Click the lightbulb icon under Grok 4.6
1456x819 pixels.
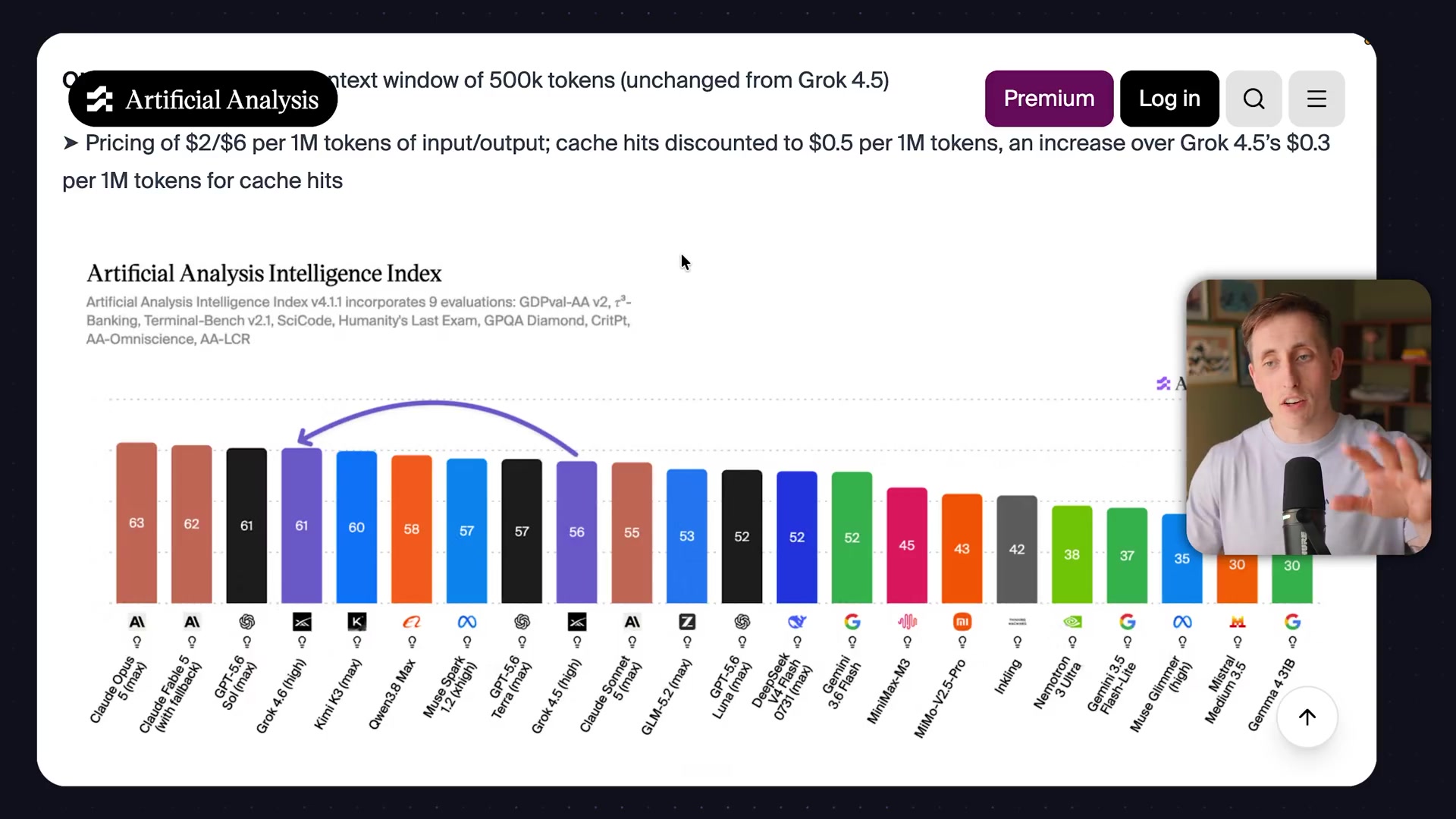pos(302,642)
